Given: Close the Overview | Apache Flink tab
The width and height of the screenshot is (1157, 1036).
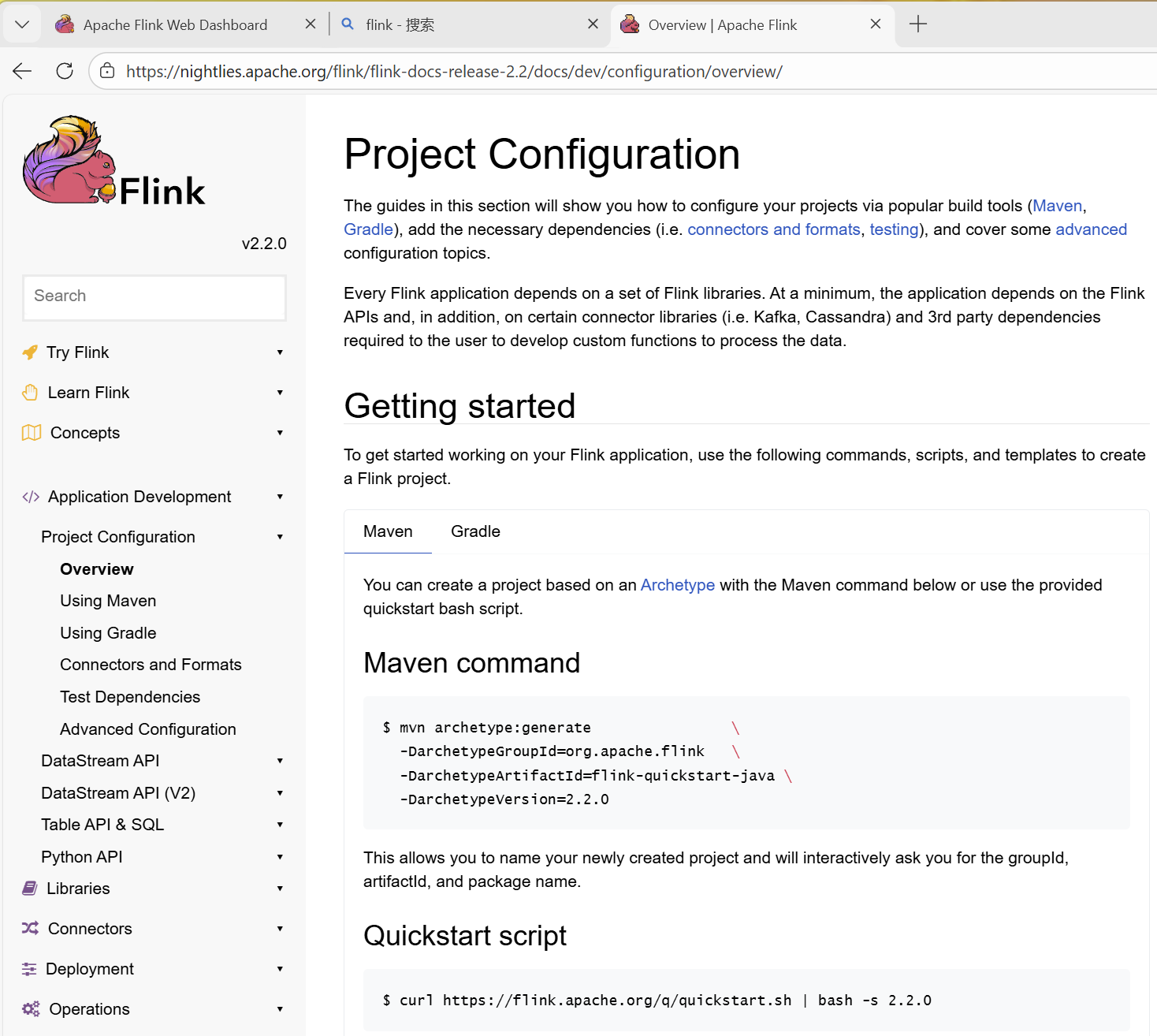Looking at the screenshot, I should 876,24.
